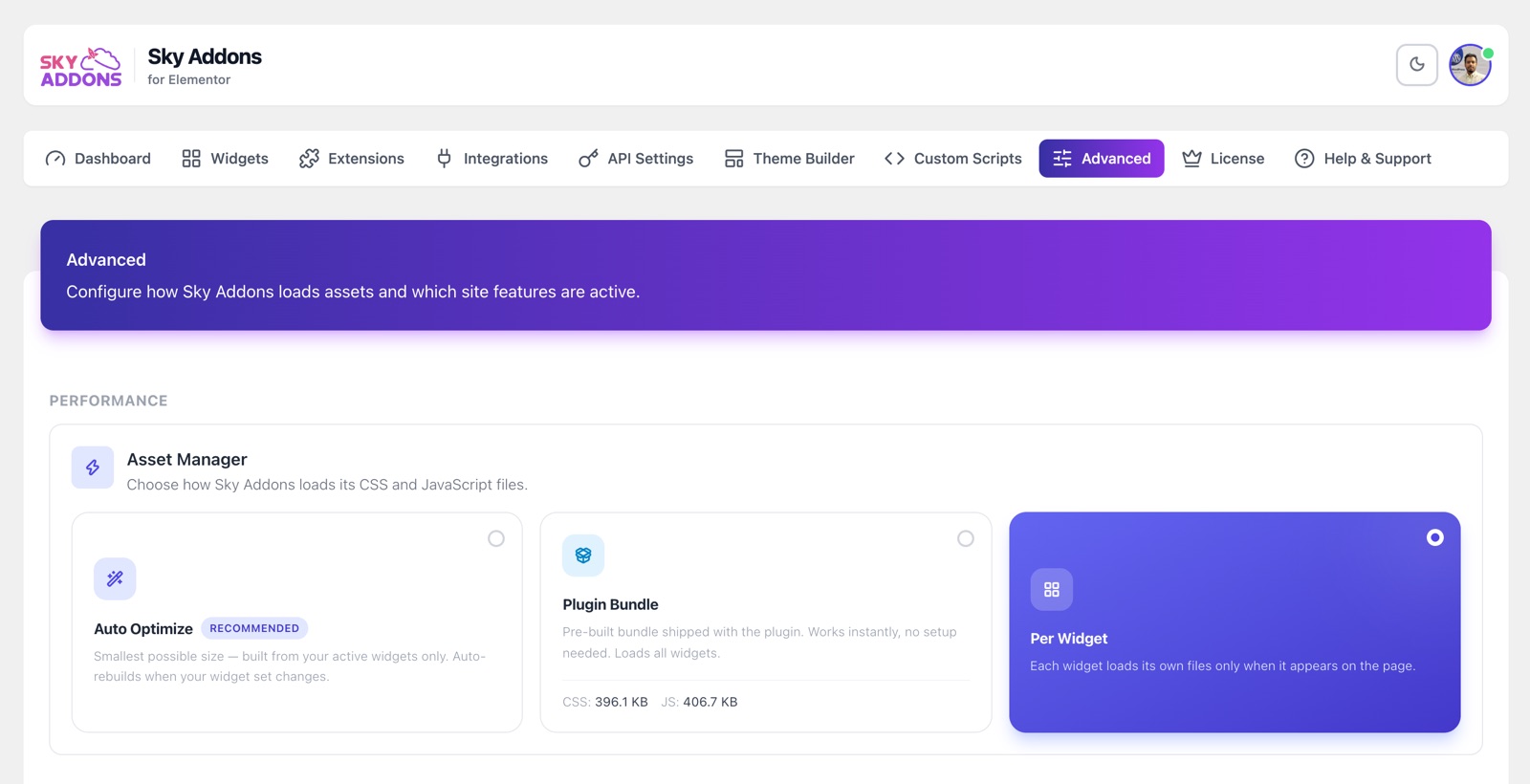Click the Per Widget grid icon
The width and height of the screenshot is (1530, 784).
coord(1052,590)
